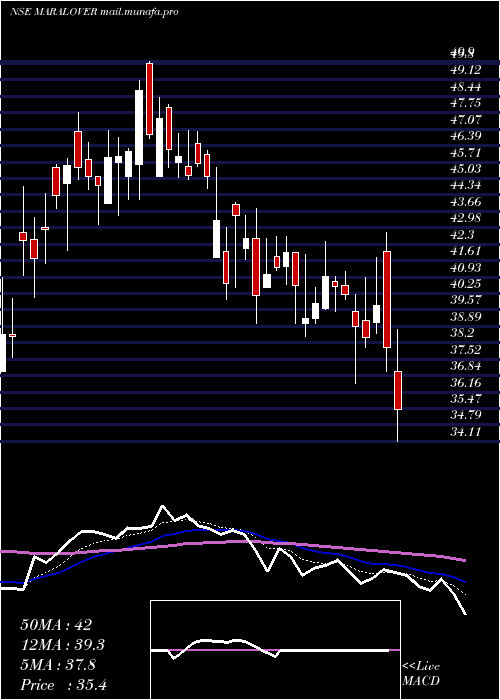The width and height of the screenshot is (500, 700).
Task: Click the 43.66 price axis label
Action: tap(466, 202)
